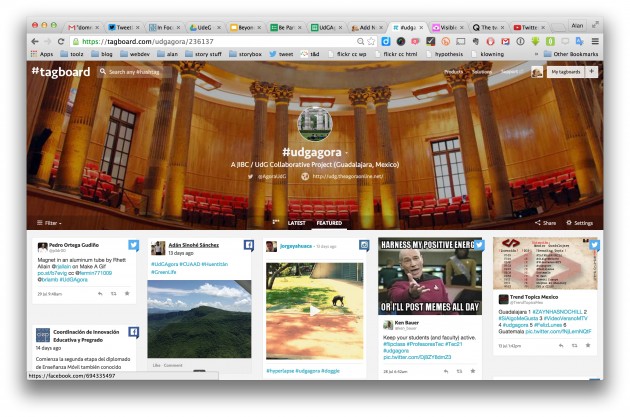
Task: Switch to the UdeG browser tab
Action: click(204, 27)
